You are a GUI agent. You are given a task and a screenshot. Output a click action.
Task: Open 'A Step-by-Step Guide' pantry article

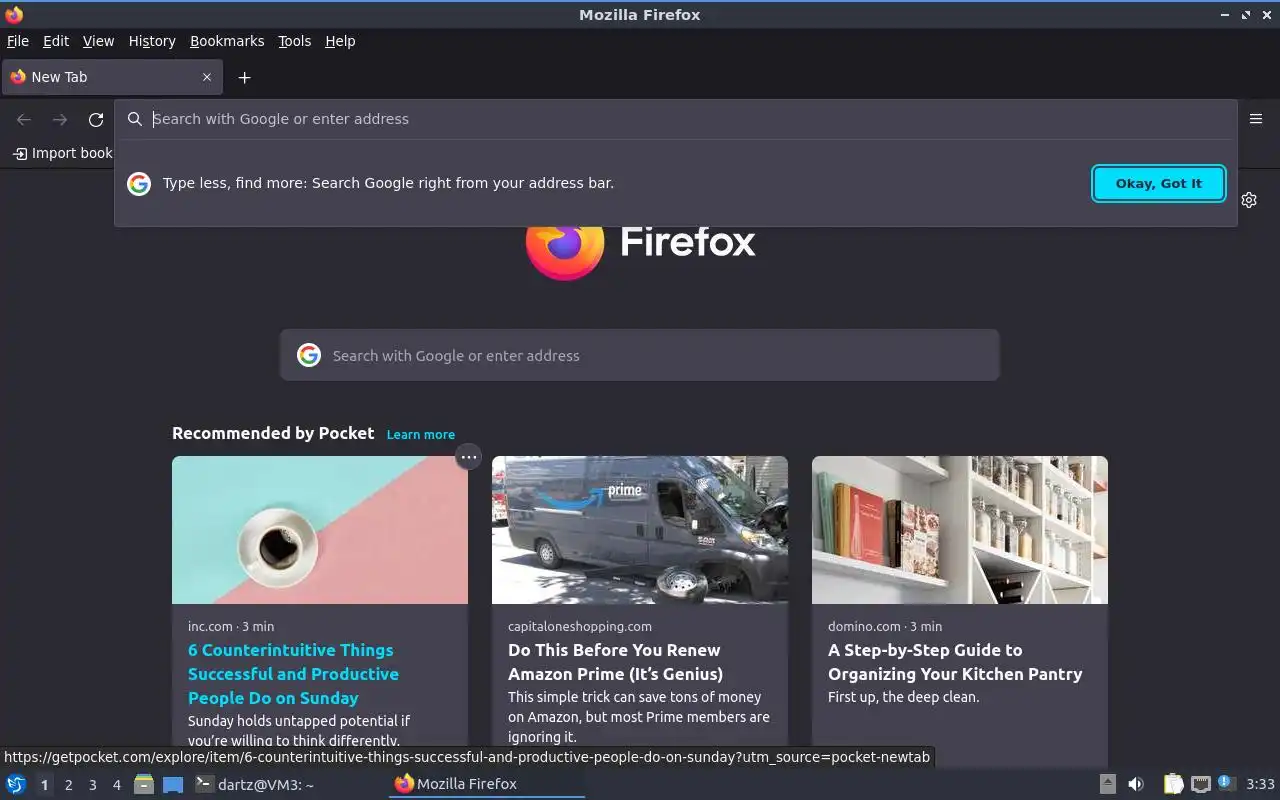click(955, 662)
